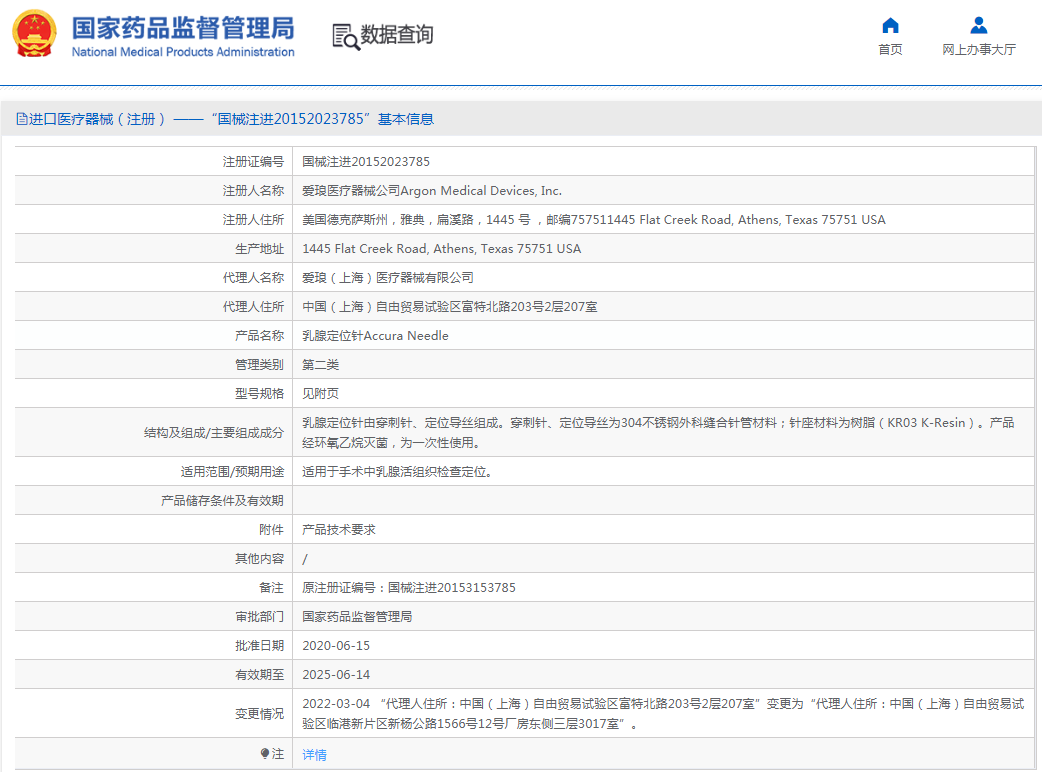Click the user icon above 网上办事大厅
The image size is (1042, 772).
pos(978,25)
